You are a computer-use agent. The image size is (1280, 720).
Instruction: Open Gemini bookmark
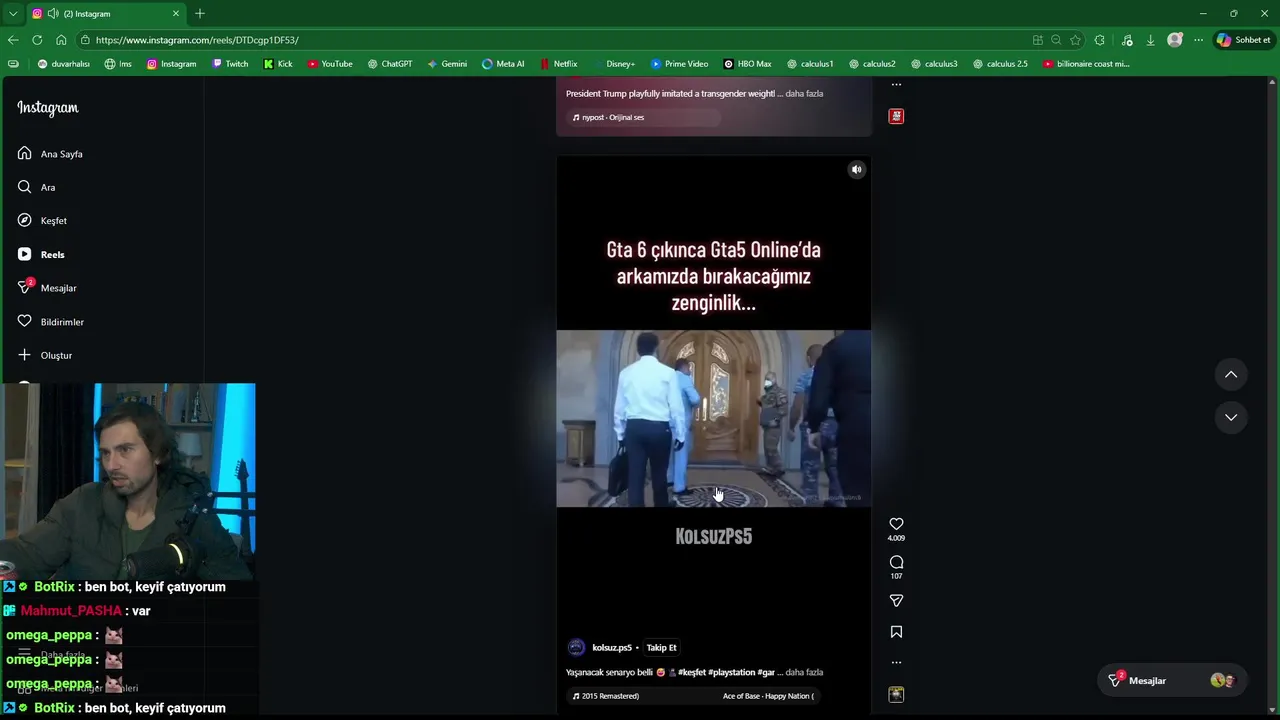[x=447, y=64]
